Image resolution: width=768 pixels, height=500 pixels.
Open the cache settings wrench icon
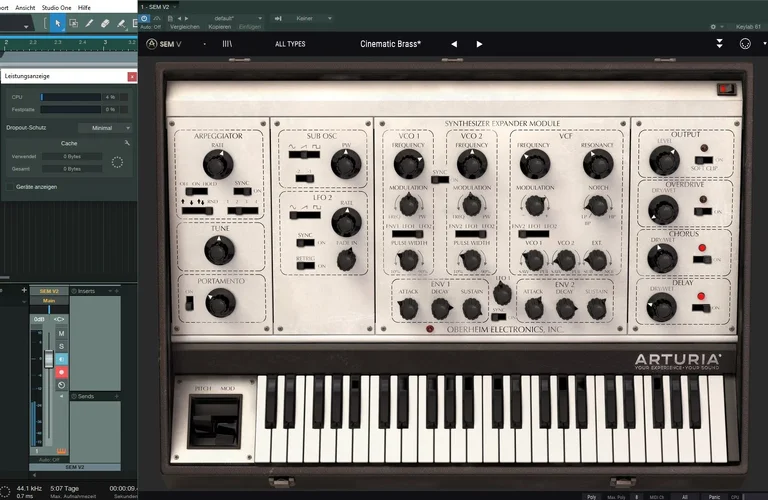[x=127, y=143]
